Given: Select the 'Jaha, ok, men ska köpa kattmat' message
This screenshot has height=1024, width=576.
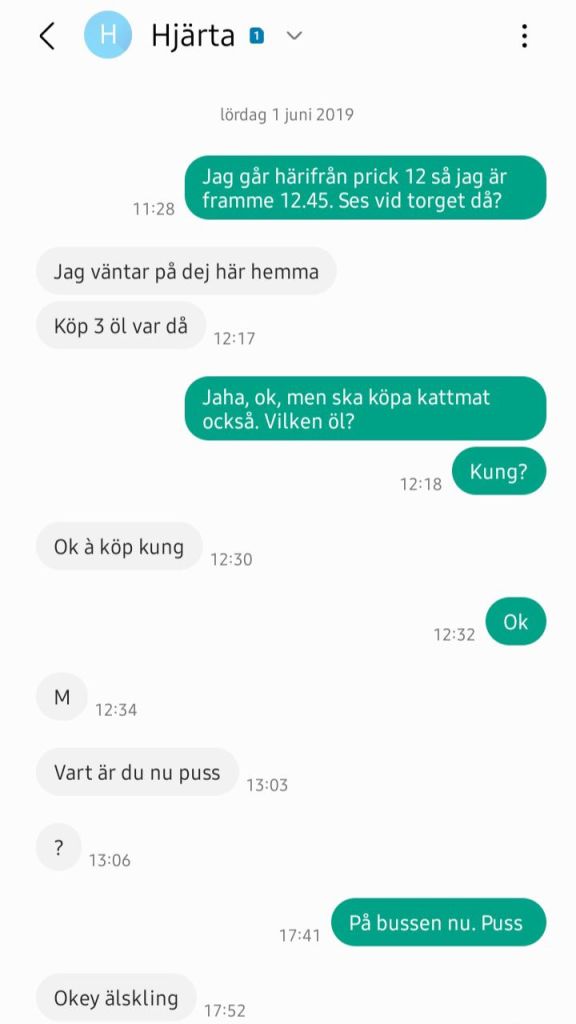Looking at the screenshot, I should (365, 408).
